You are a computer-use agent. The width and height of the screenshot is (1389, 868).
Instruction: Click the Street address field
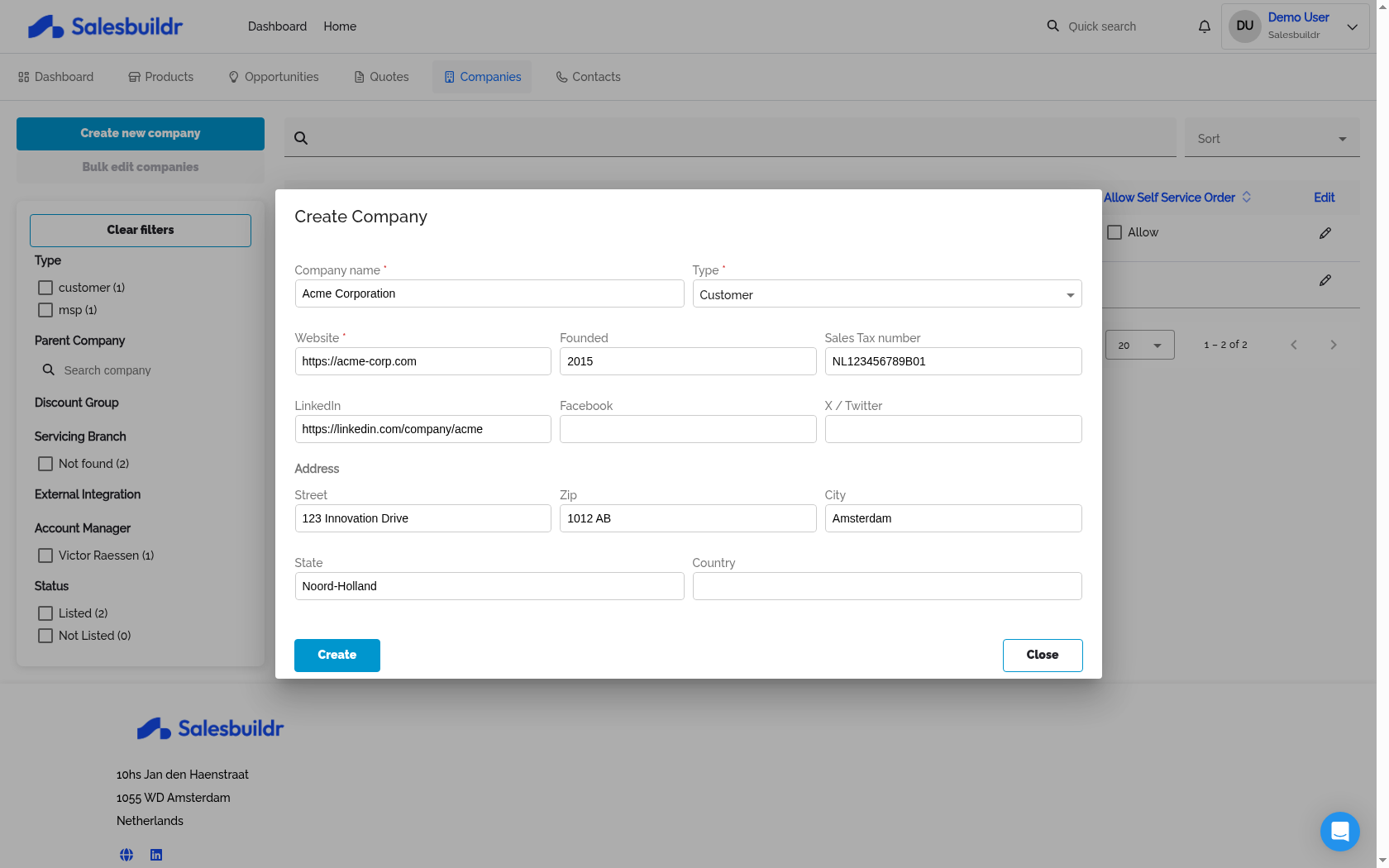[x=423, y=518]
